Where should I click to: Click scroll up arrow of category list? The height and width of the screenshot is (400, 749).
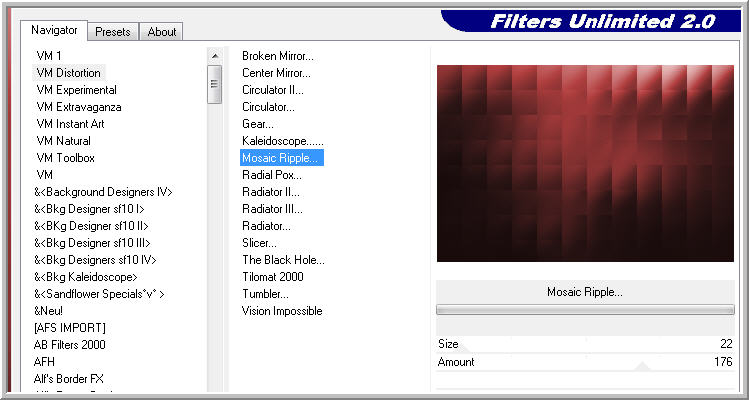[x=214, y=55]
